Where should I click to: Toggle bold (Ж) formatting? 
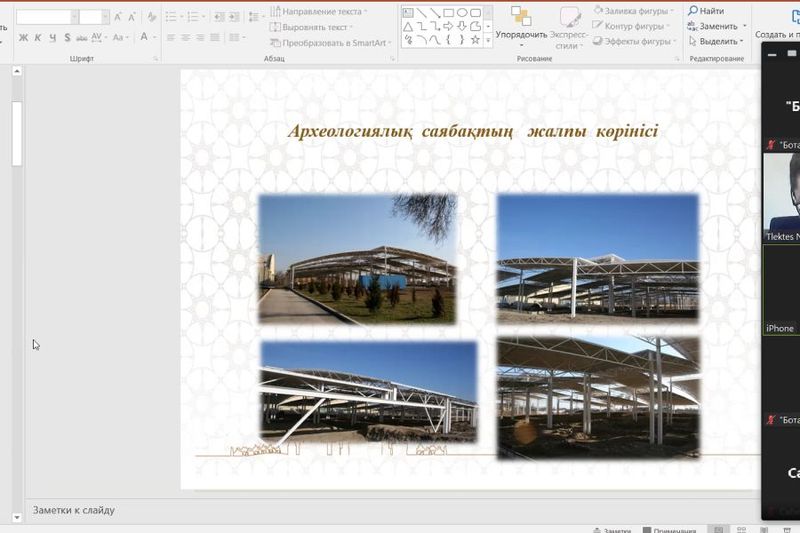point(23,38)
